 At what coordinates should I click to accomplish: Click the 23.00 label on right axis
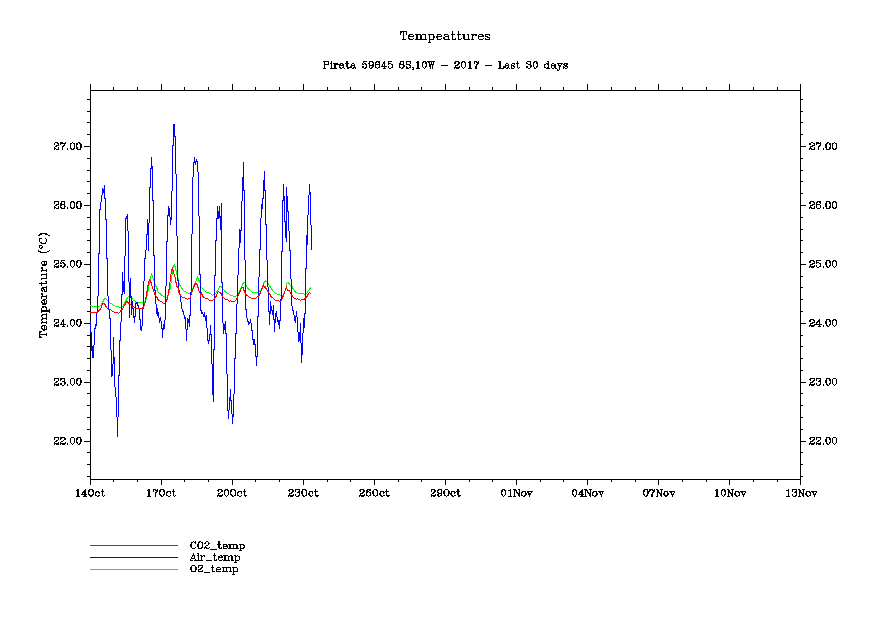coord(822,382)
